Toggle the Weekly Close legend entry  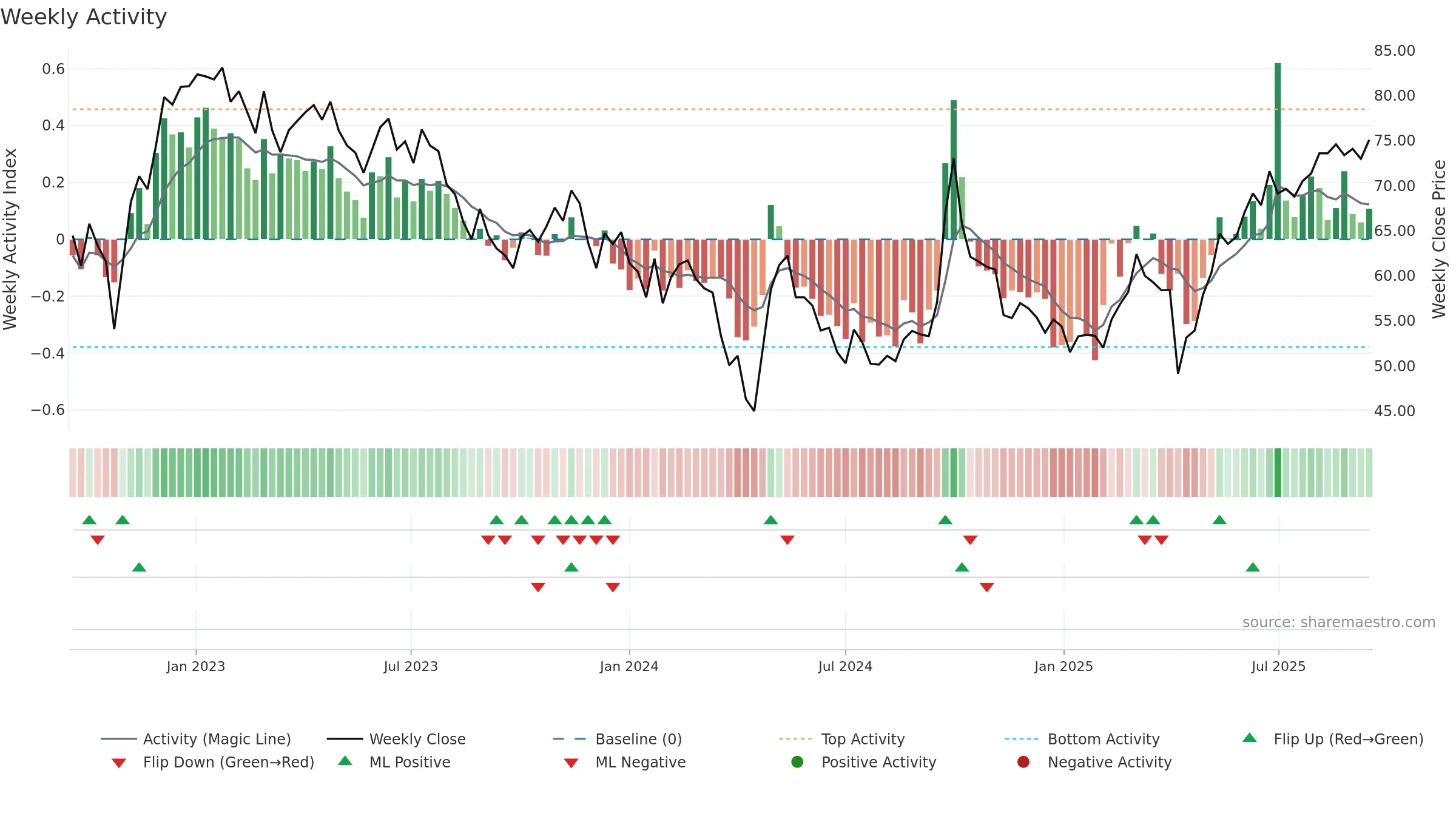tap(396, 739)
